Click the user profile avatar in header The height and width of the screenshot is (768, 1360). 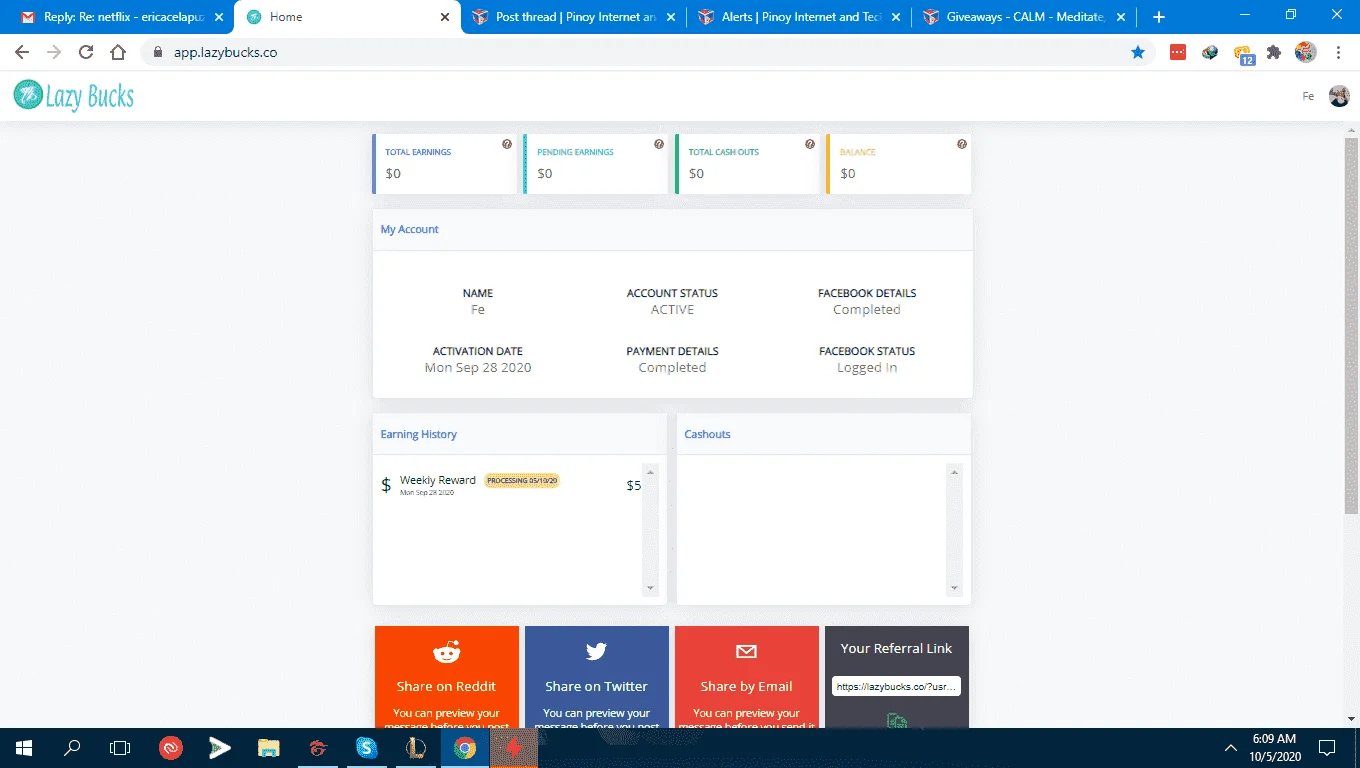point(1339,96)
